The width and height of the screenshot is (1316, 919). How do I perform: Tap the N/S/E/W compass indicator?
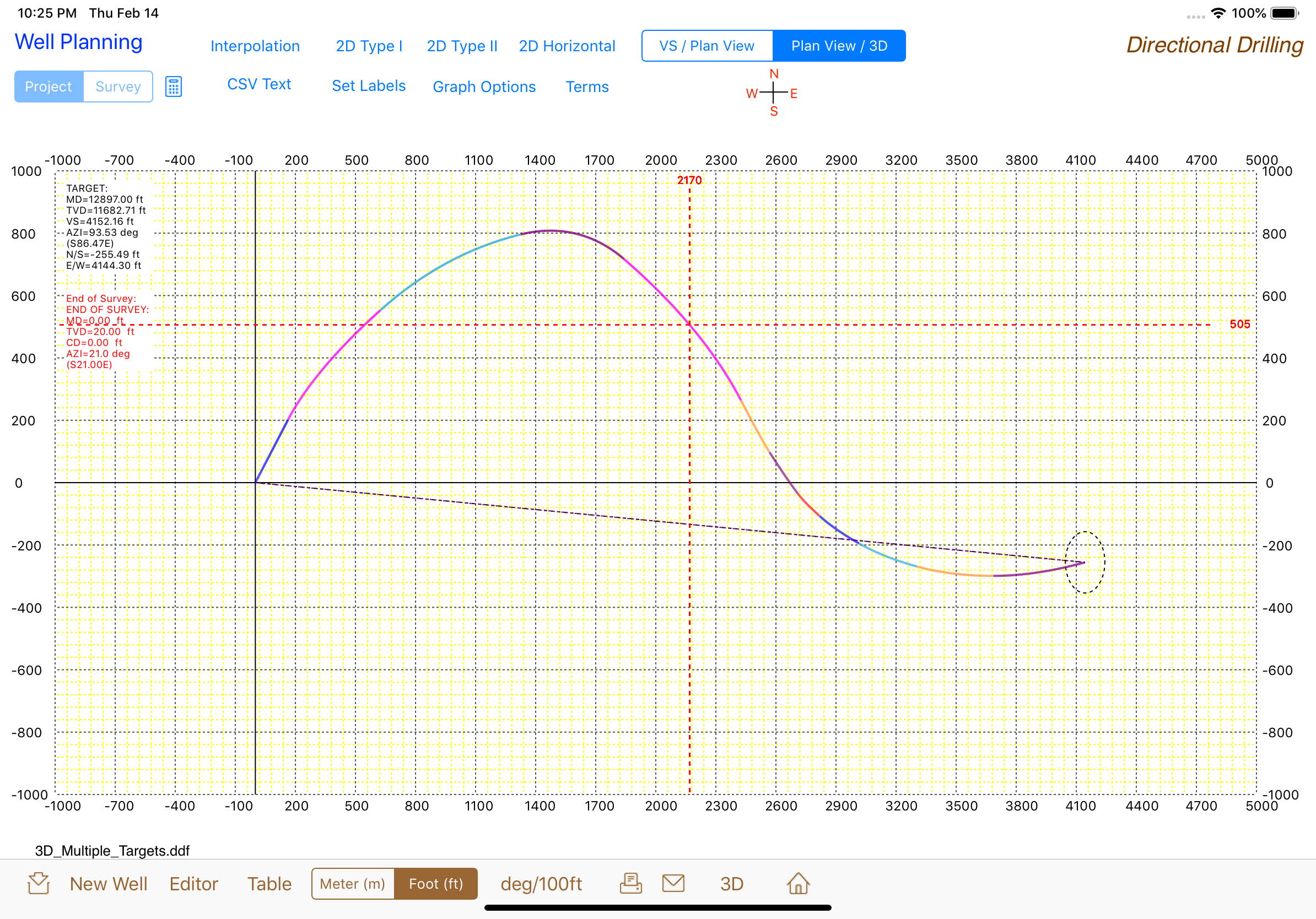coord(773,92)
